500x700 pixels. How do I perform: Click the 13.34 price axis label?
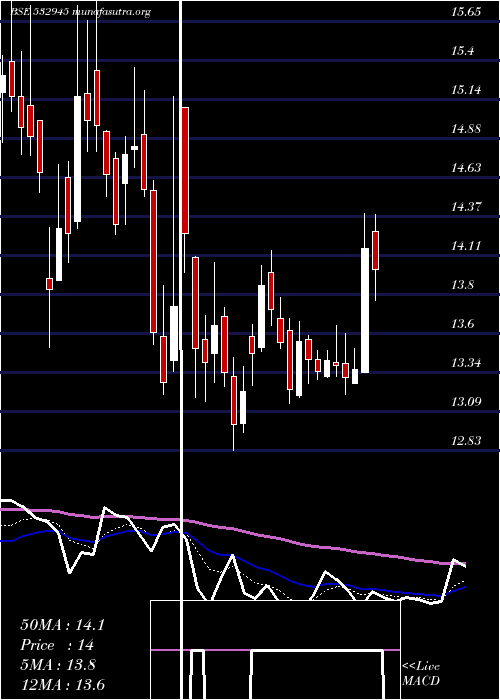coord(466,362)
